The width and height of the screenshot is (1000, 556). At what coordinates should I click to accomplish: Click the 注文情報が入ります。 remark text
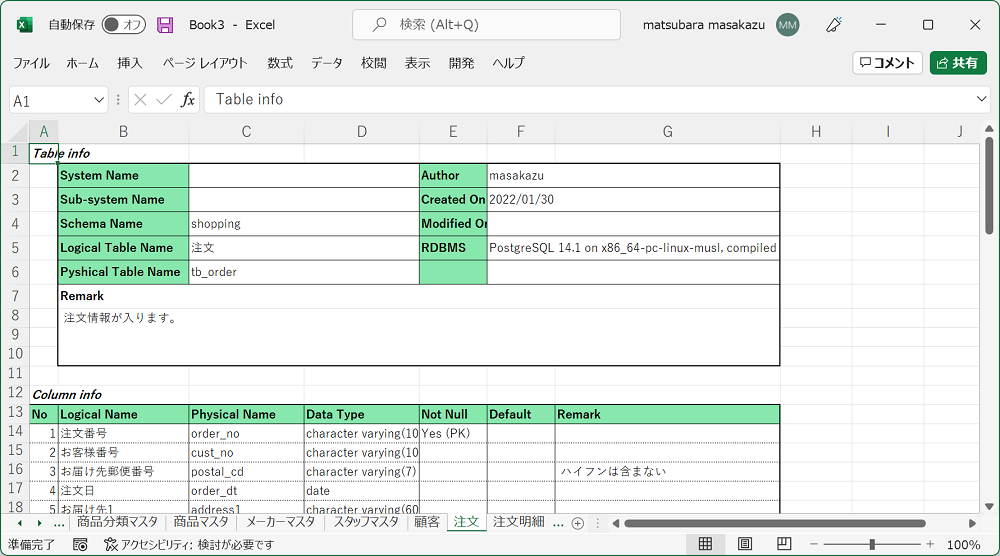pyautogui.click(x=121, y=318)
